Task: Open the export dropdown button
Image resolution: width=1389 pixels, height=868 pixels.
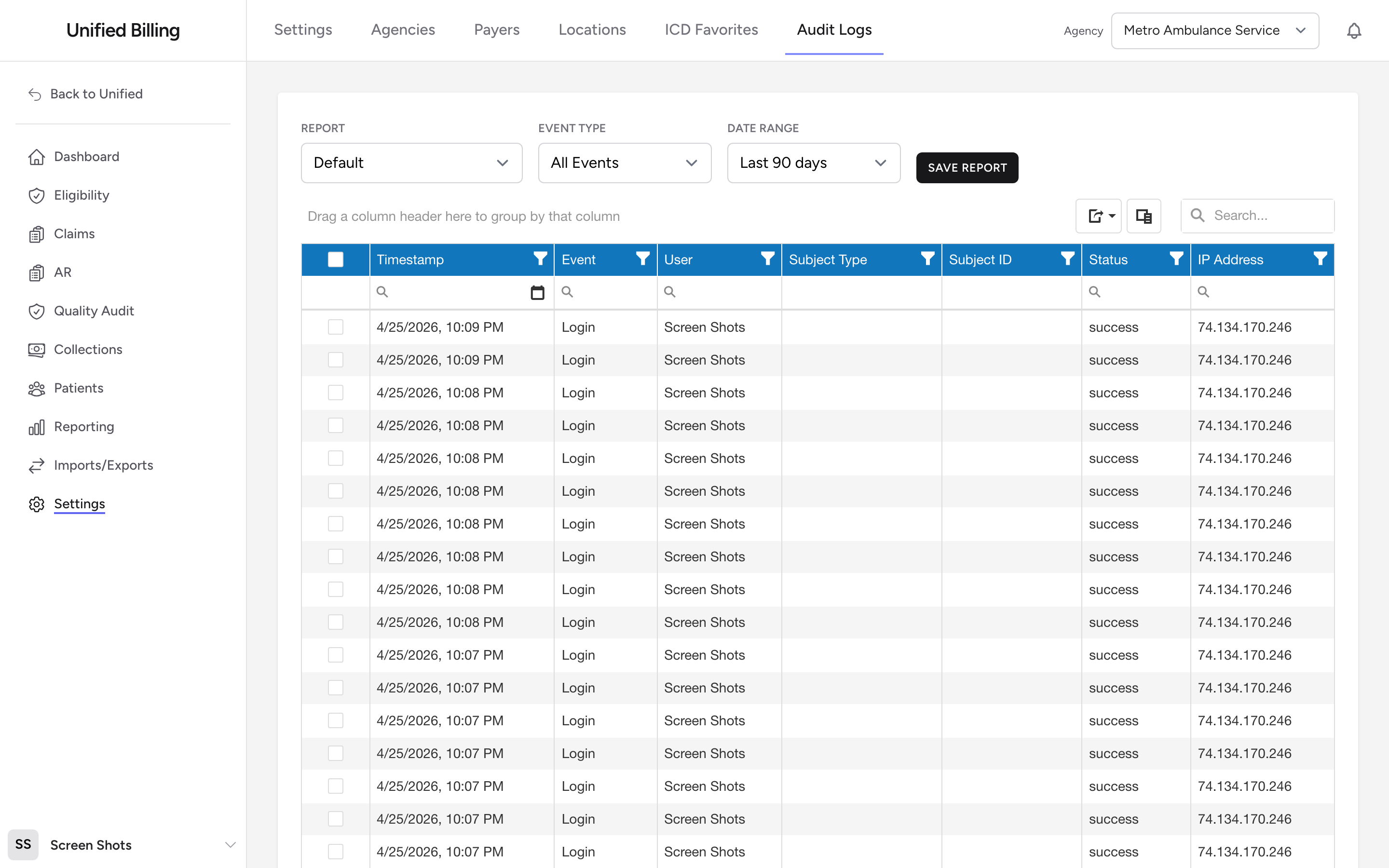Action: coord(1098,216)
